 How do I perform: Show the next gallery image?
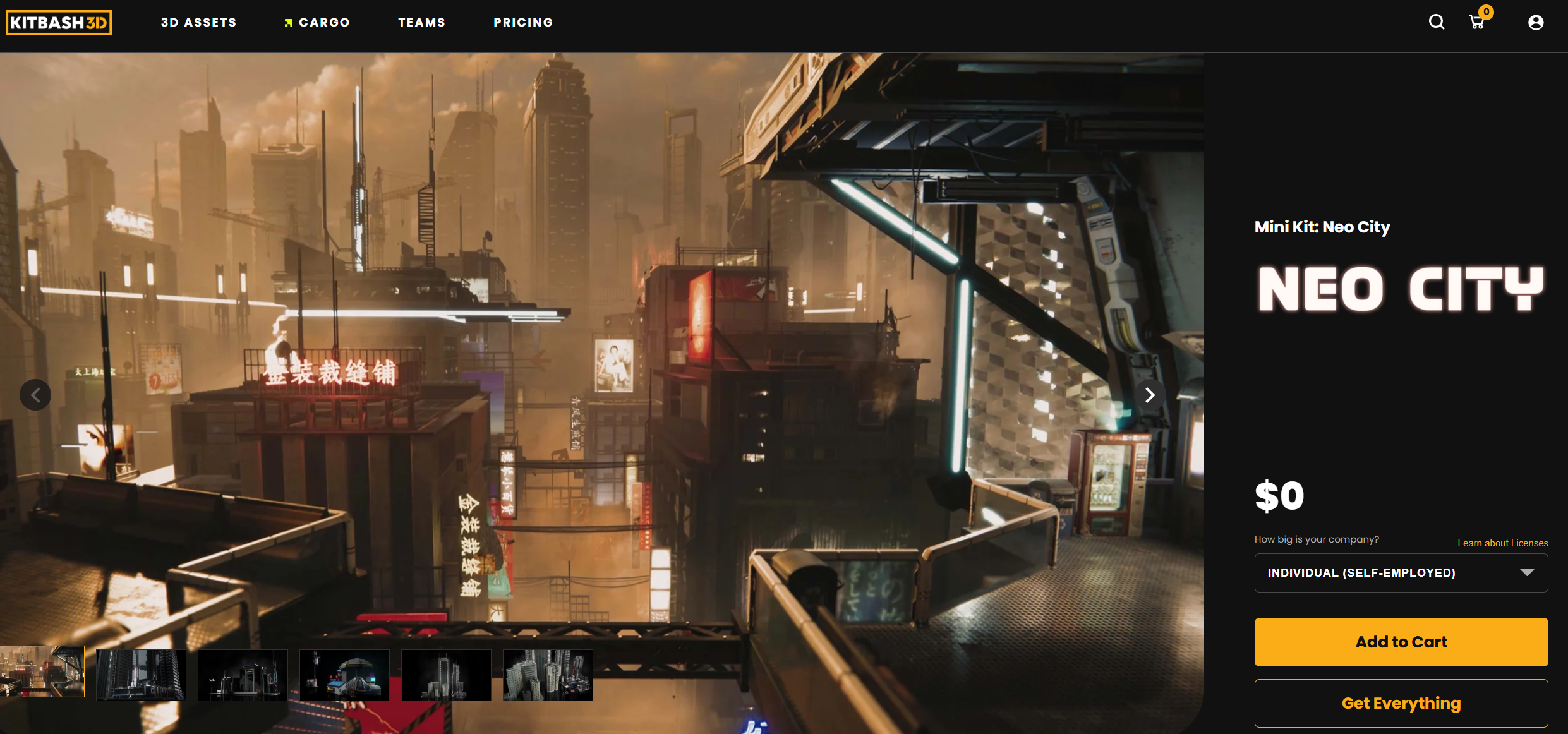1150,395
